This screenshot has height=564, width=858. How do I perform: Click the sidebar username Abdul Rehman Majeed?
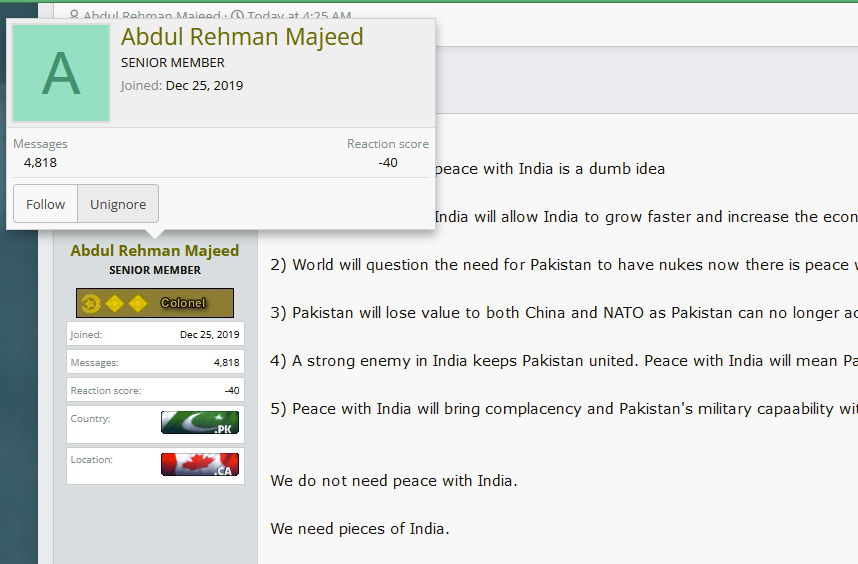pos(155,251)
